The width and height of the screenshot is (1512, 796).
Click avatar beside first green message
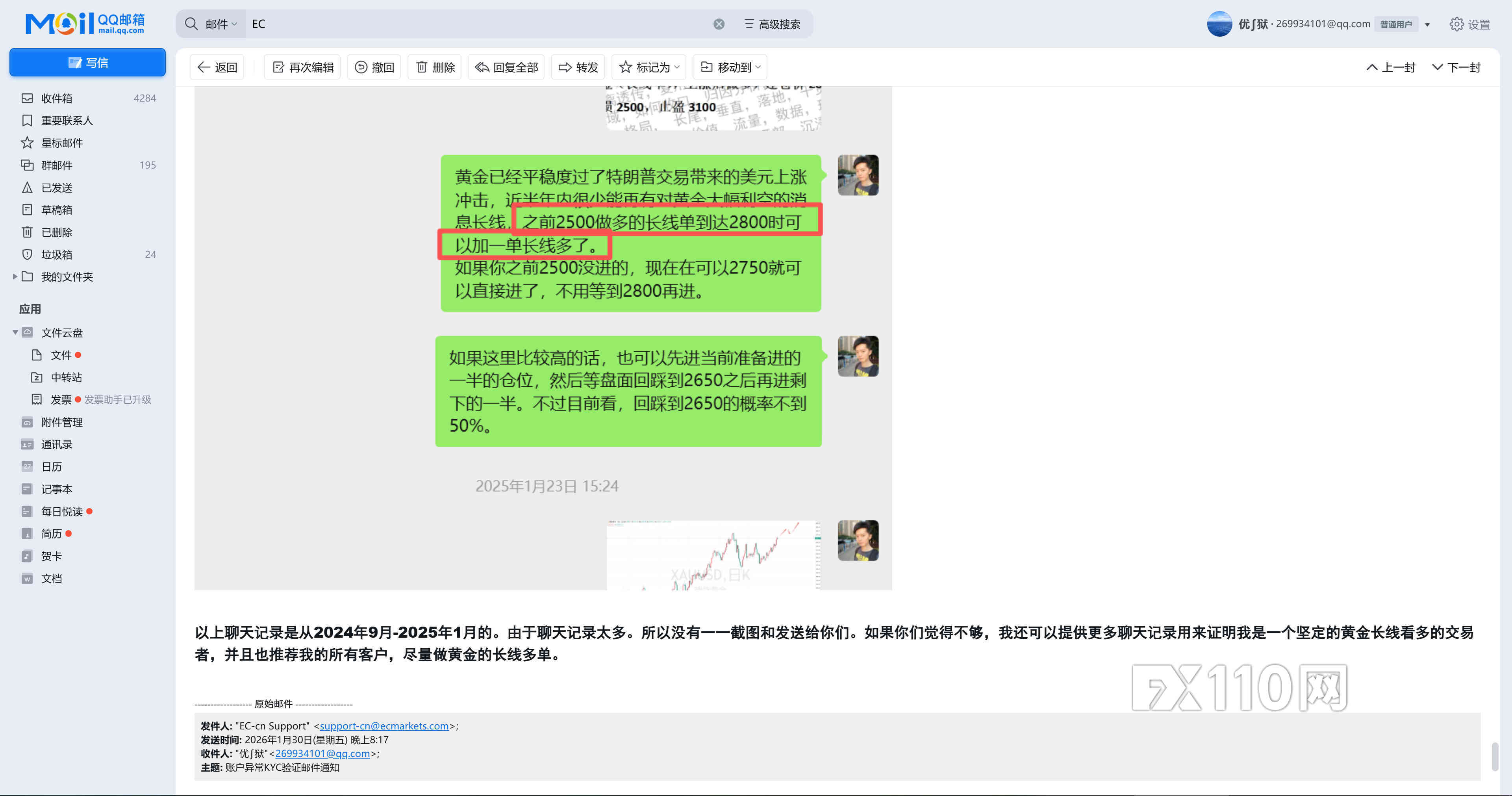[x=858, y=175]
